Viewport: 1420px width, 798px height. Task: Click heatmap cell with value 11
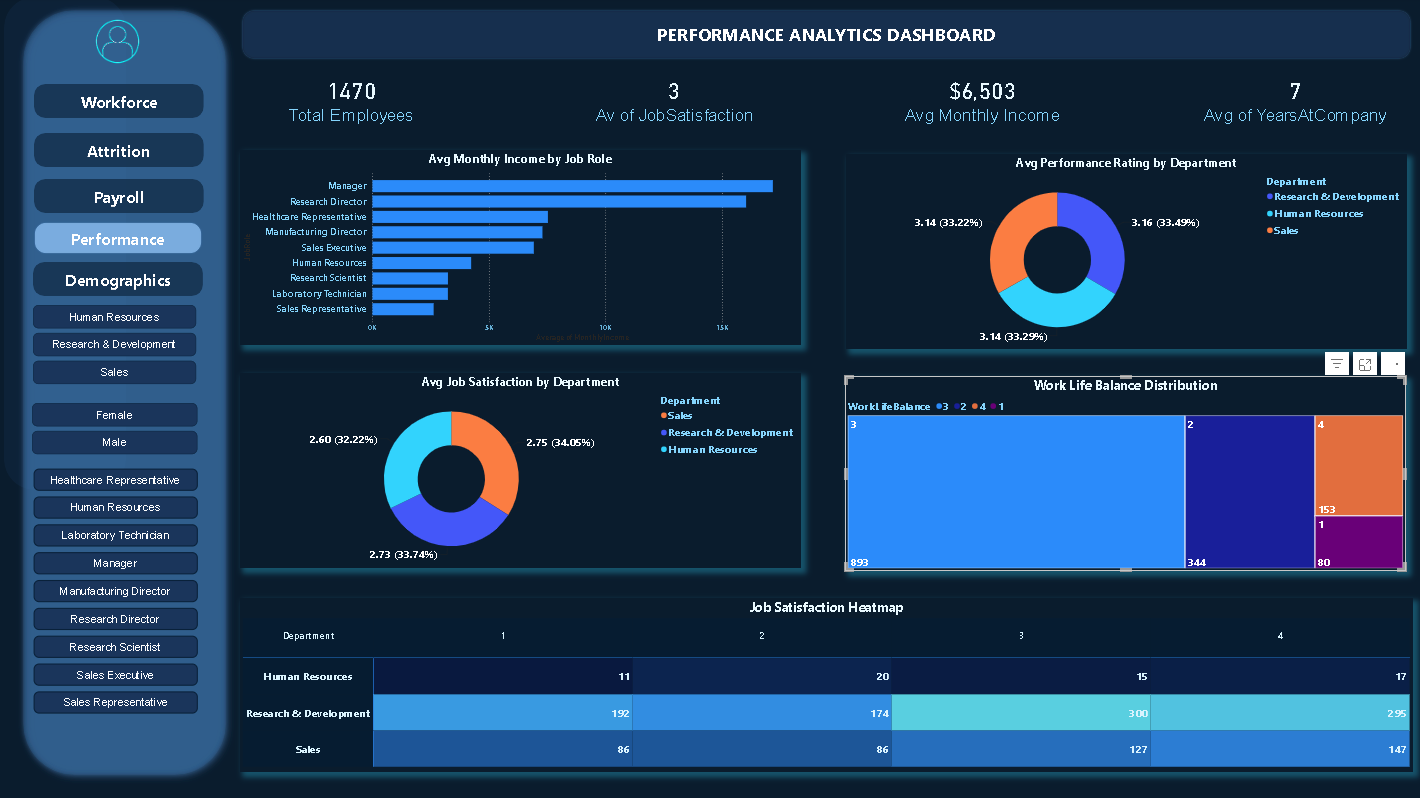pos(503,677)
